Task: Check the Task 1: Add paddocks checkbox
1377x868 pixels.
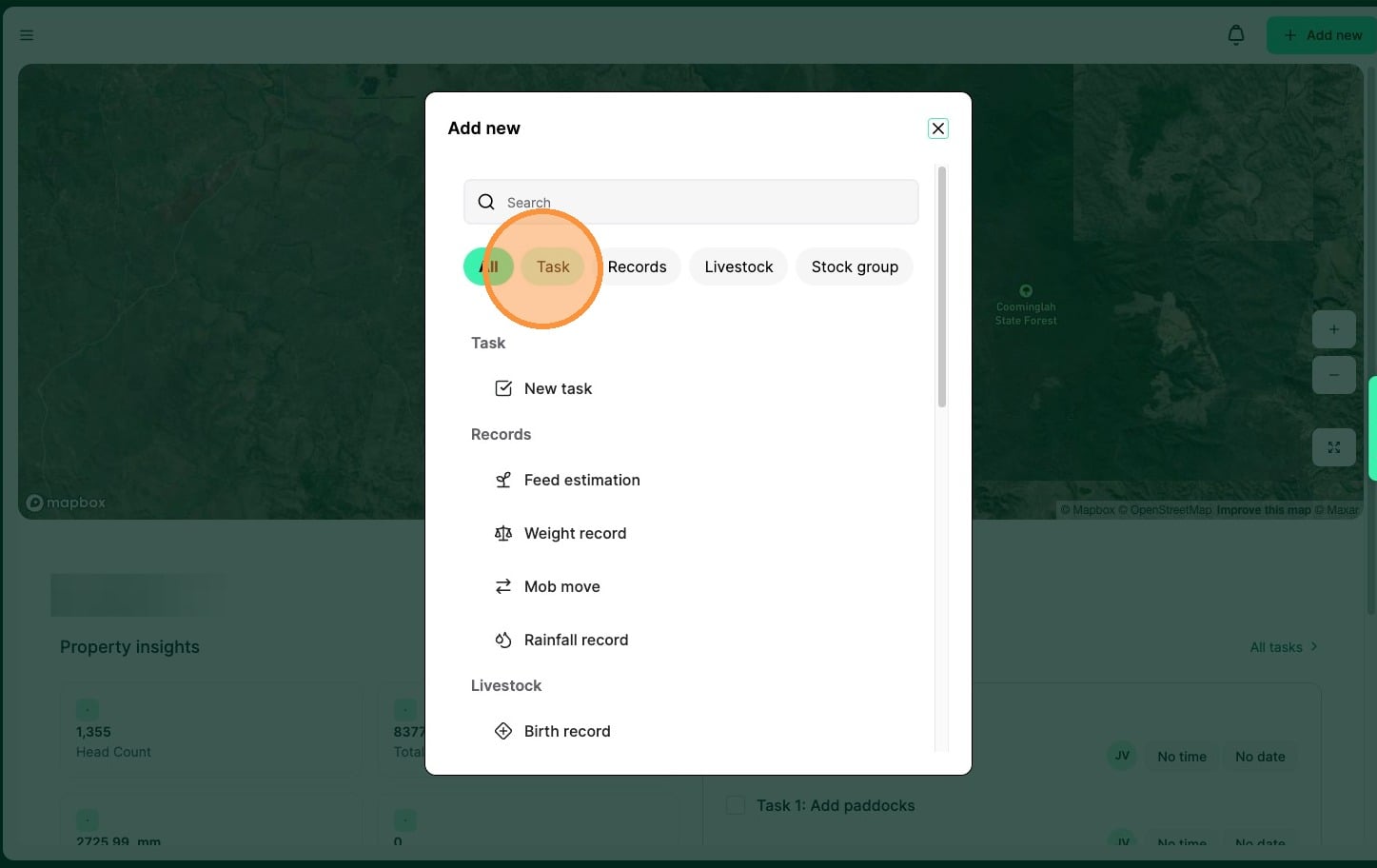Action: tap(736, 805)
